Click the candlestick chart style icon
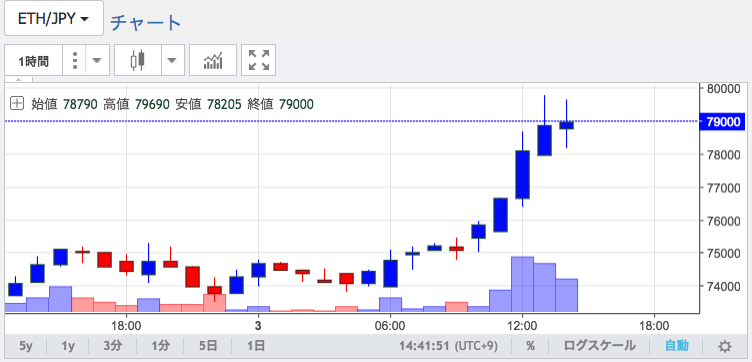Viewport: 752px width, 362px height. [138, 60]
